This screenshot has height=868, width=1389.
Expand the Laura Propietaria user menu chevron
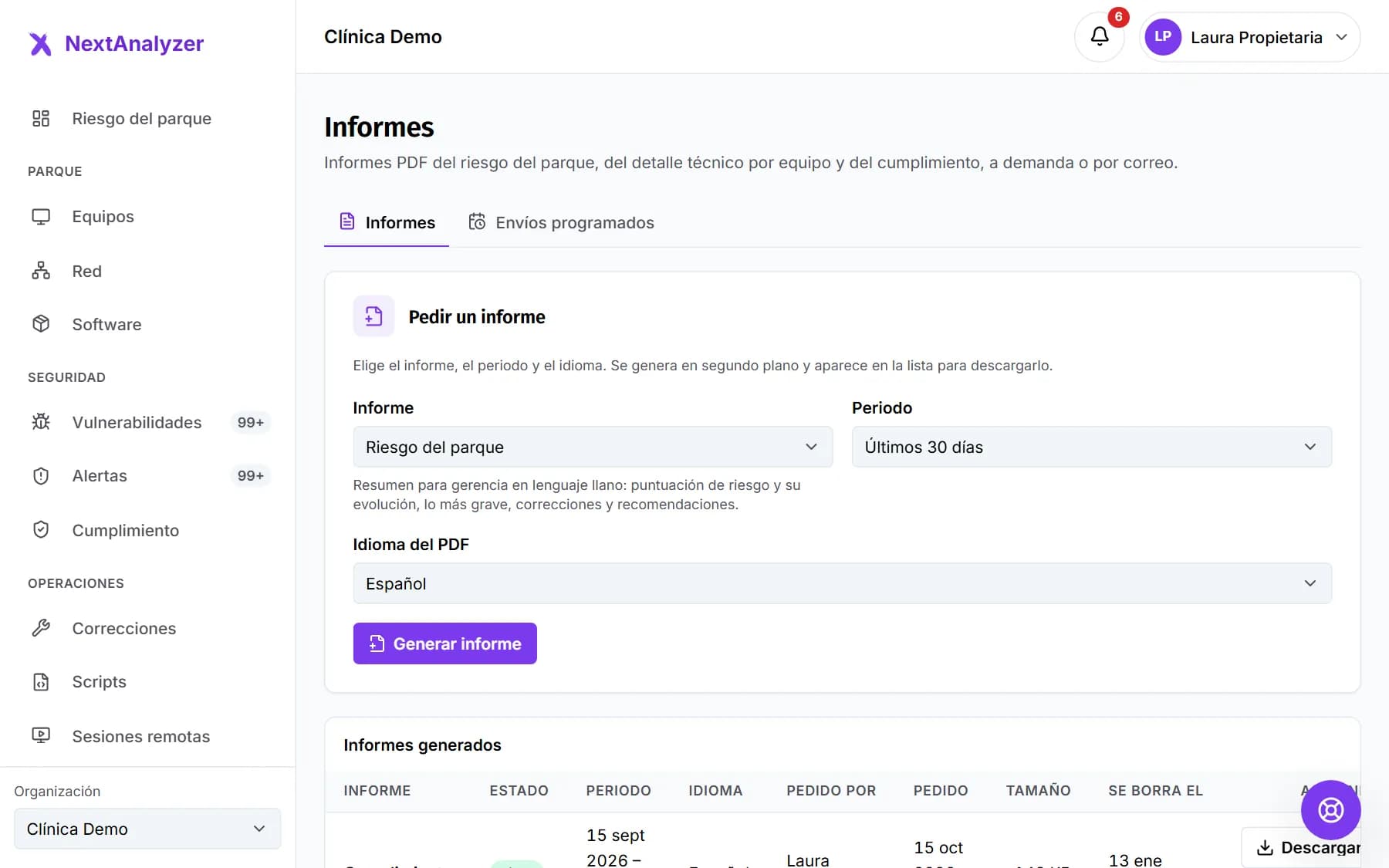(x=1342, y=37)
